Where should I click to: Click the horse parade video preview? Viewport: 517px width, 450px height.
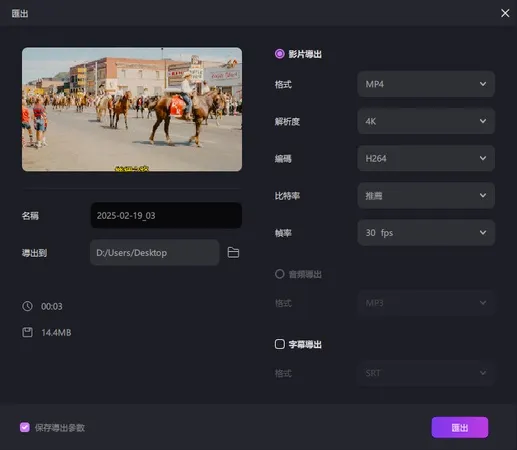[x=132, y=109]
